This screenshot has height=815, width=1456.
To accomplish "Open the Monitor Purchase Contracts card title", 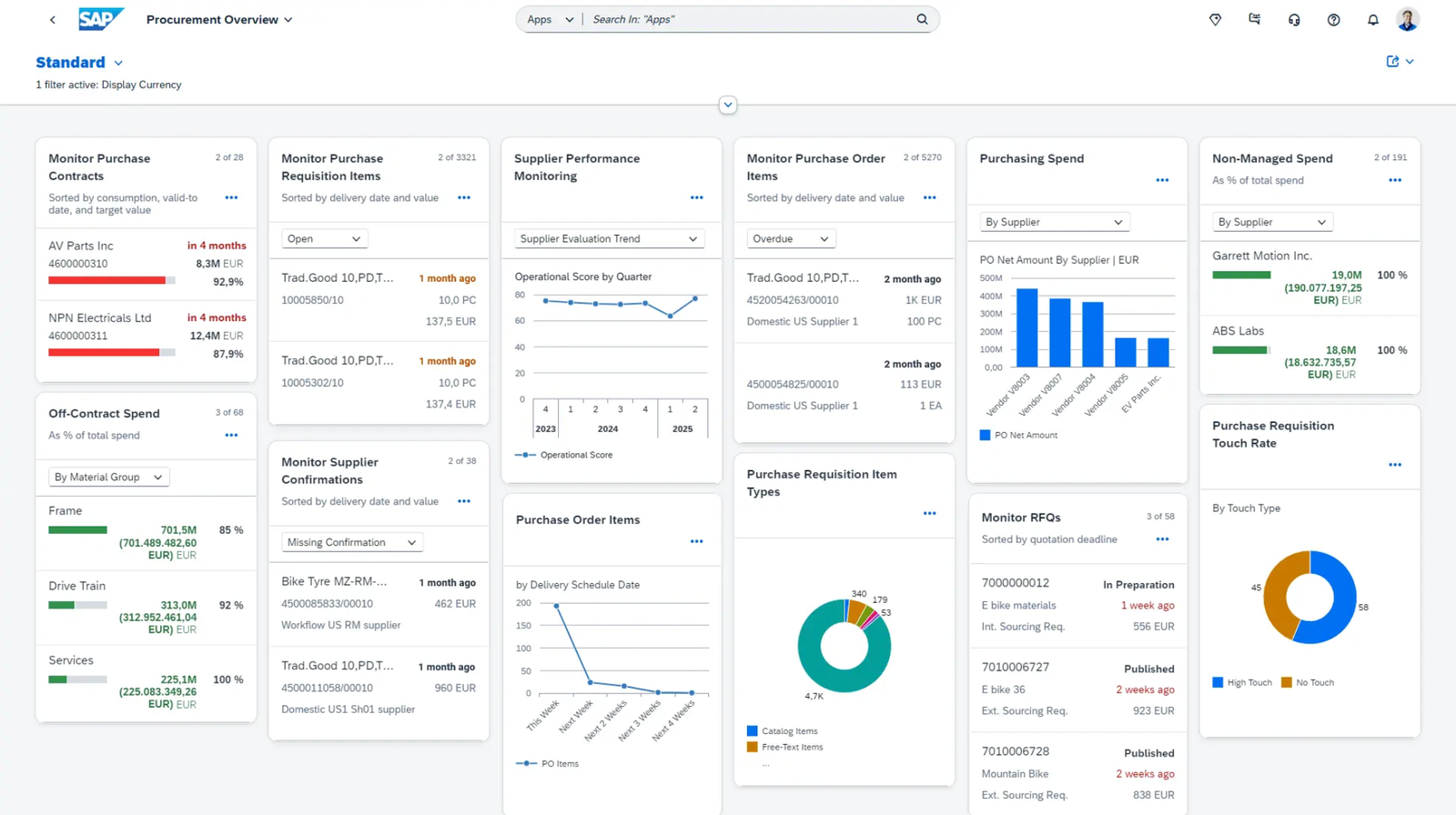I will (x=99, y=167).
